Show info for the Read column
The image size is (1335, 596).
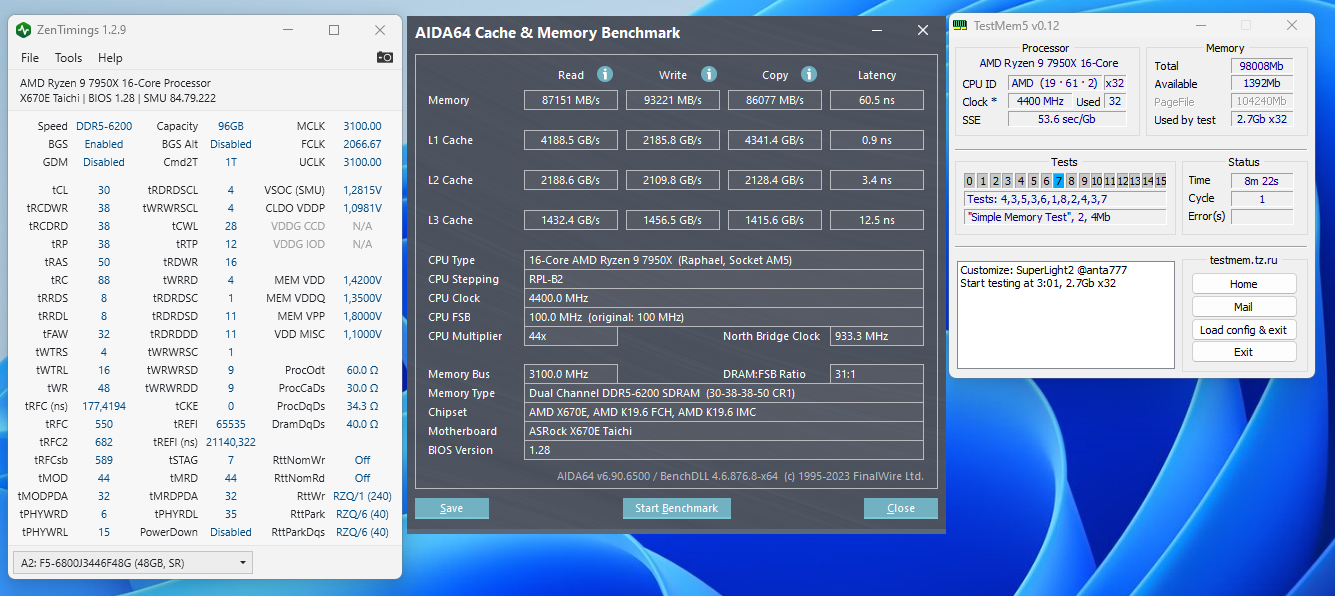[x=605, y=74]
